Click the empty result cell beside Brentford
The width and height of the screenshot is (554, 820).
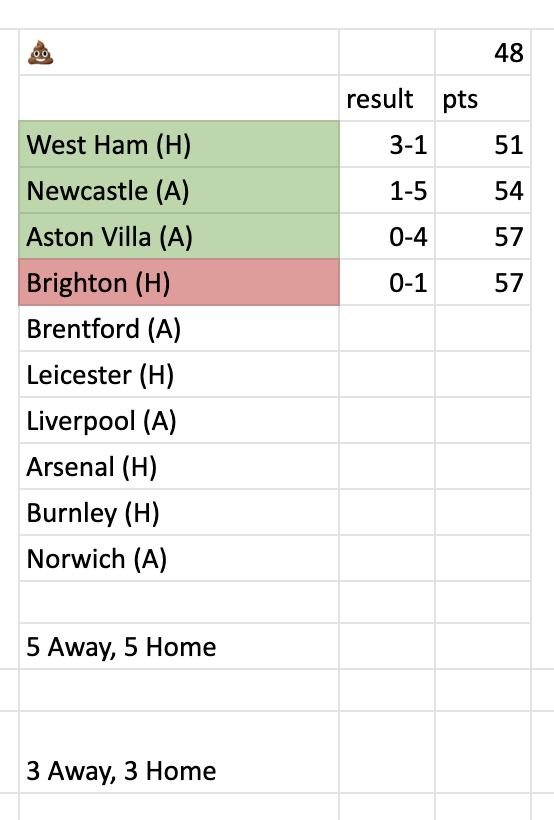(x=387, y=328)
